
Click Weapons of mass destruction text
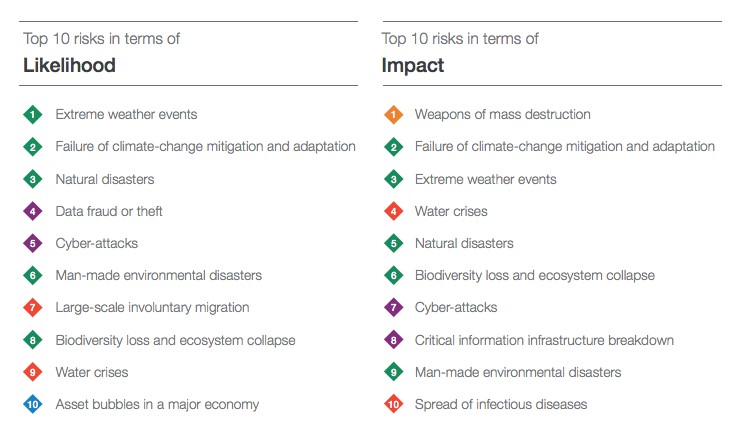coord(502,114)
